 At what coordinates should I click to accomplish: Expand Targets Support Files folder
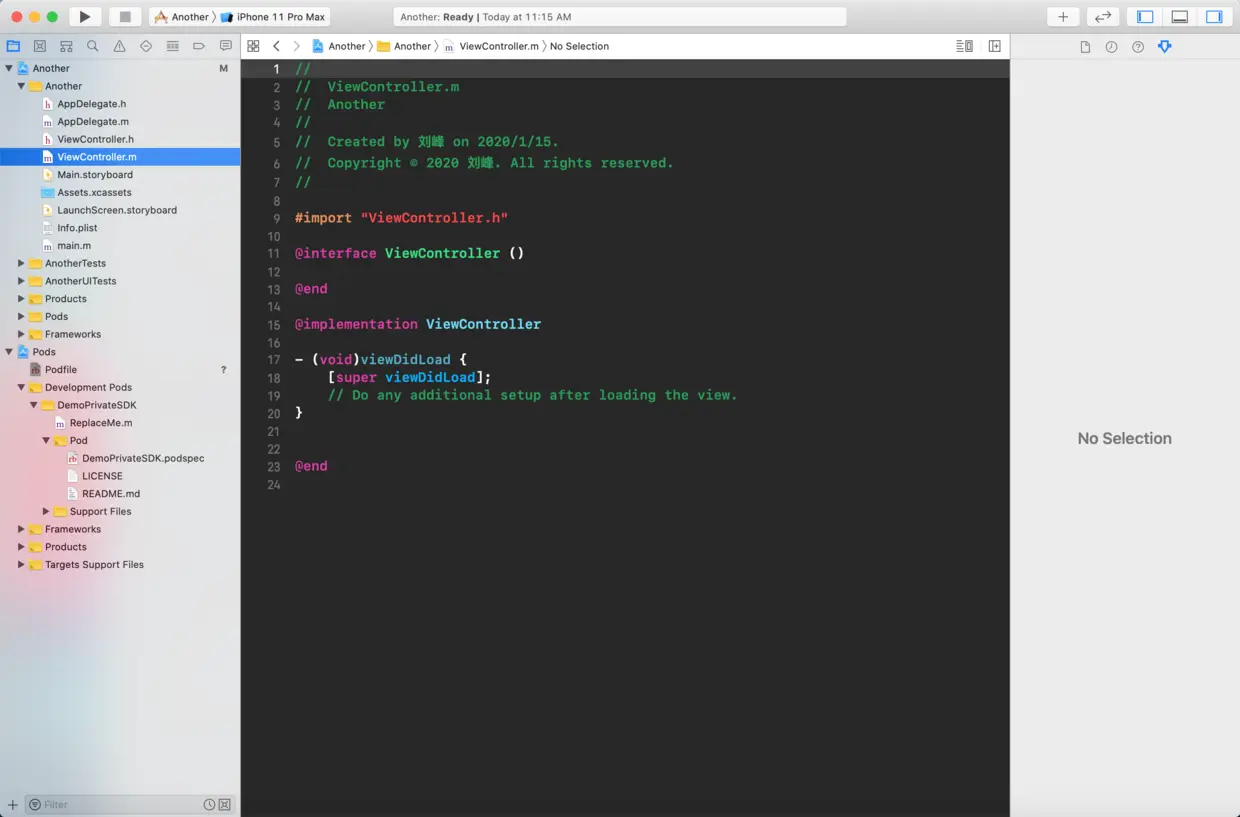click(21, 565)
